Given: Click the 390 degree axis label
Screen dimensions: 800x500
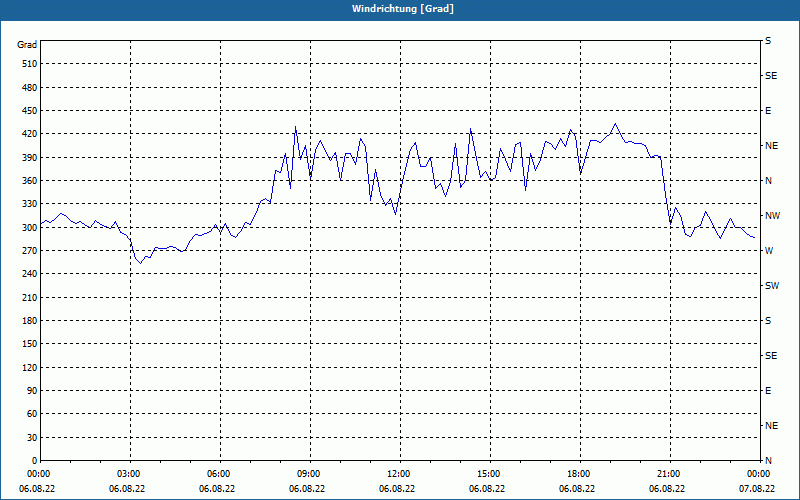Looking at the screenshot, I should [30, 158].
